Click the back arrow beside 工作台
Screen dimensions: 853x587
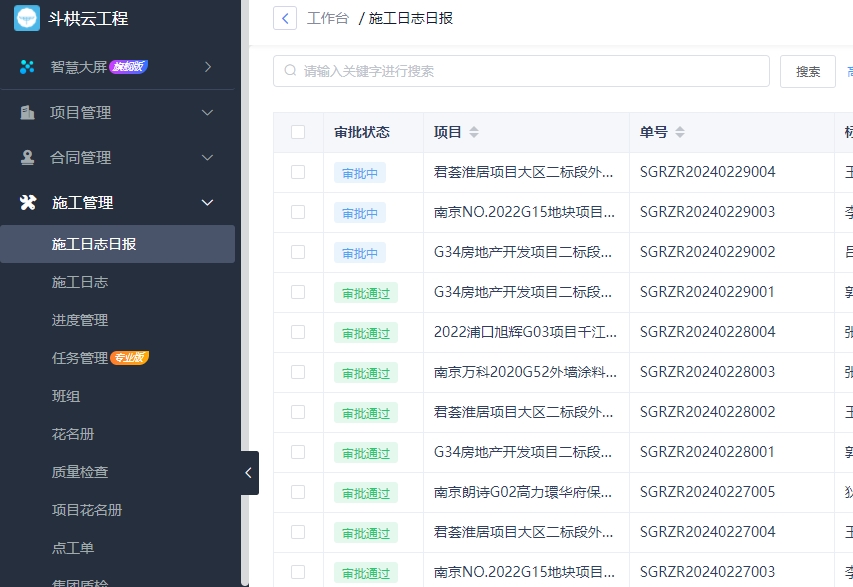click(285, 18)
